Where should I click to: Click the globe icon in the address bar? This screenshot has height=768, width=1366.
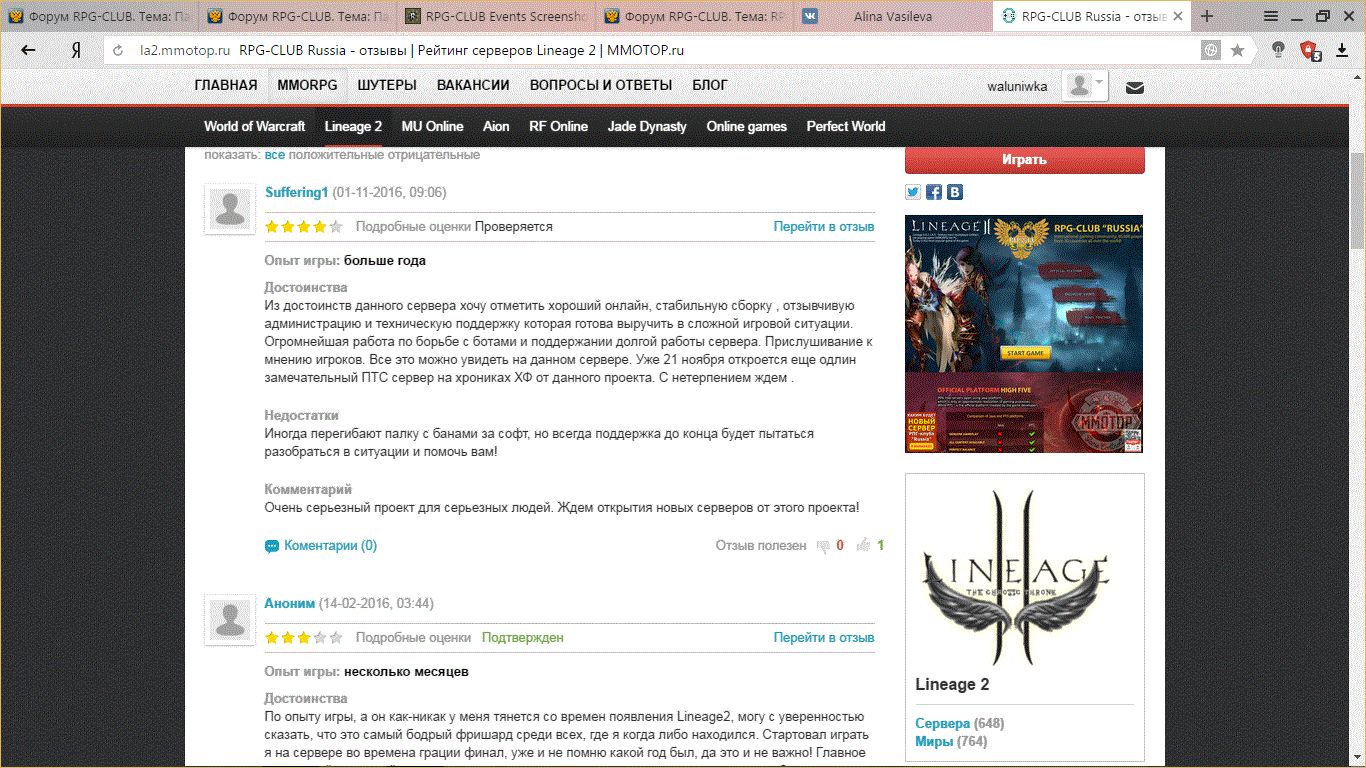point(1211,51)
